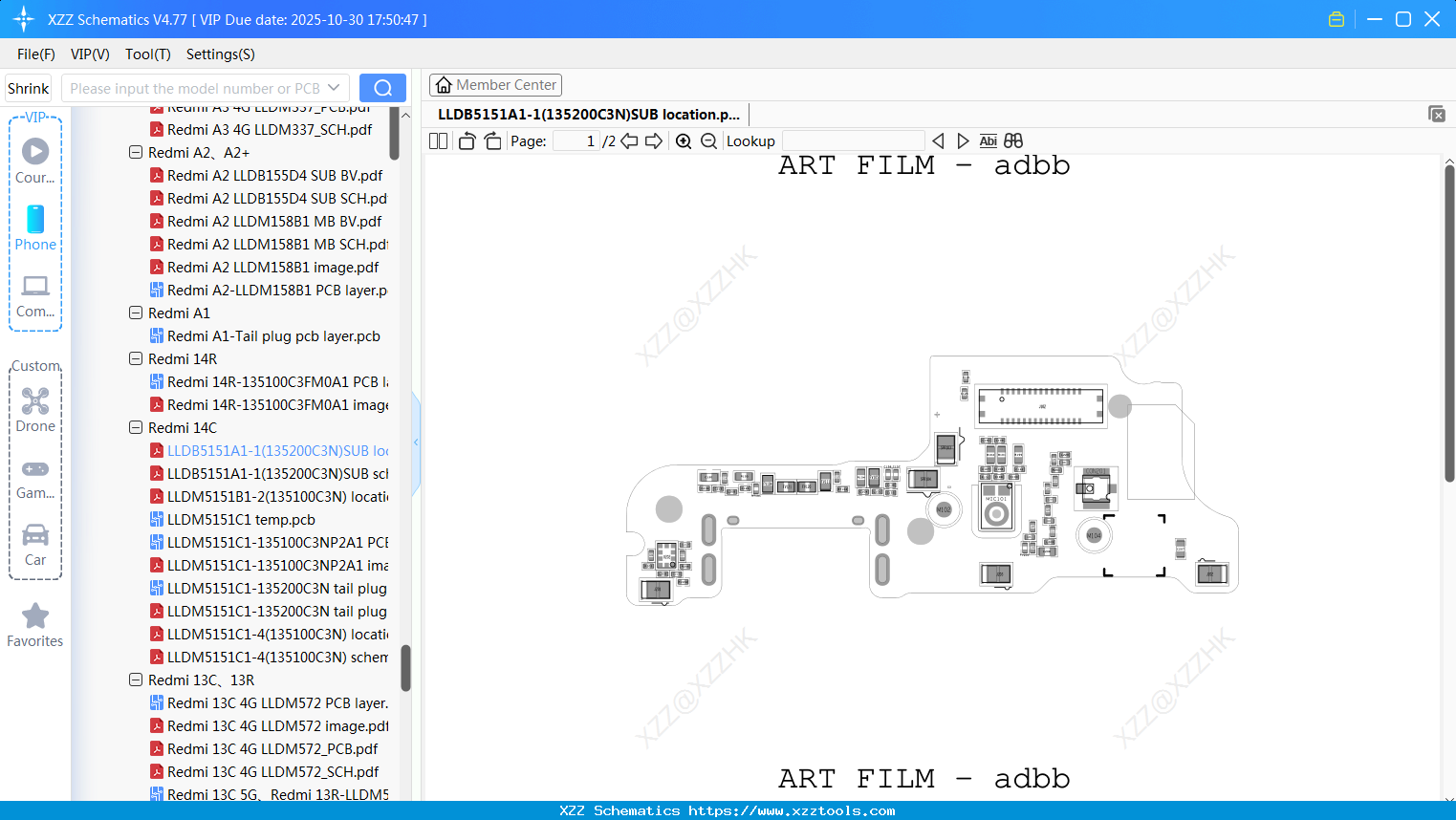
Task: Click the Shrink button
Action: click(27, 87)
